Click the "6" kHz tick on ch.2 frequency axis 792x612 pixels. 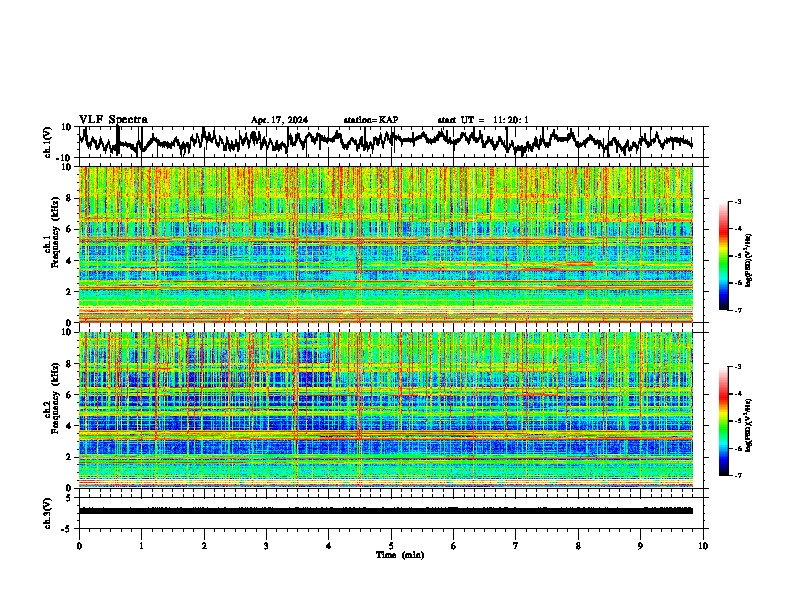click(70, 394)
